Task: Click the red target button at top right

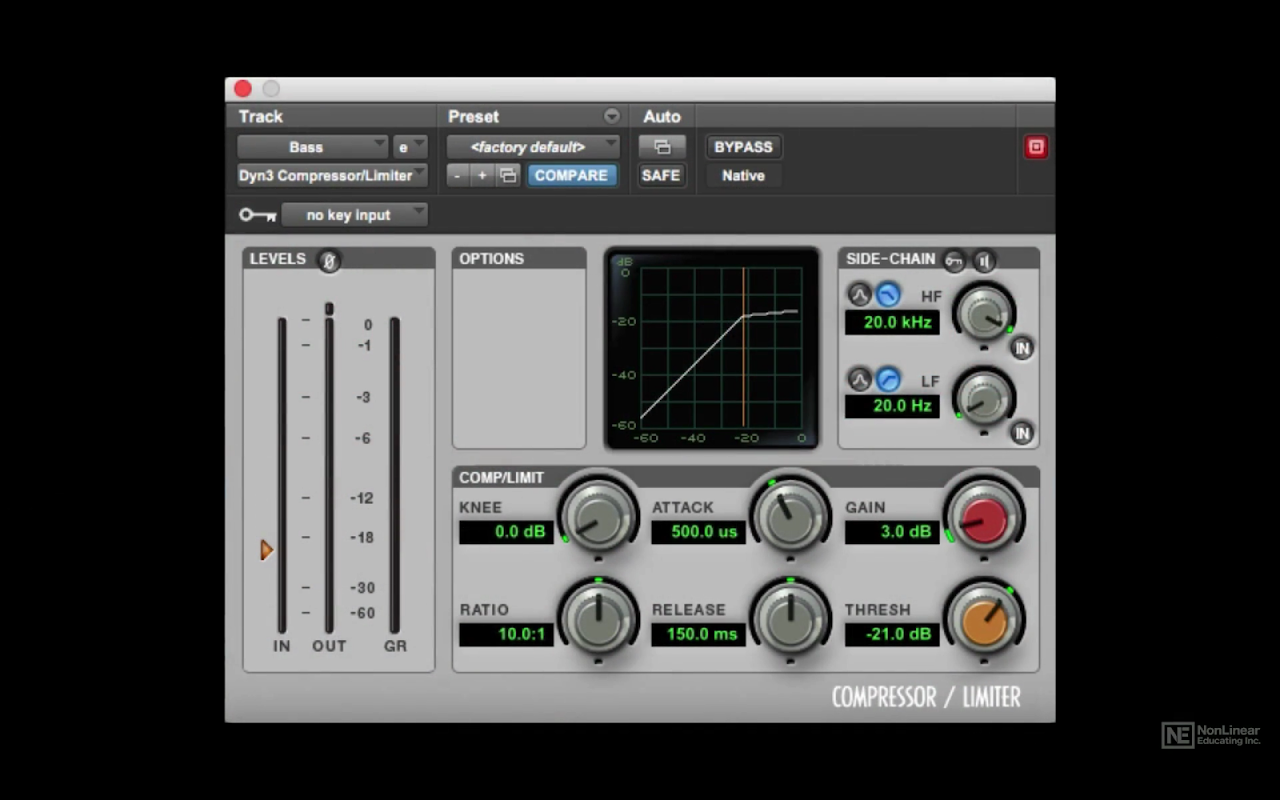Action: pos(1036,147)
